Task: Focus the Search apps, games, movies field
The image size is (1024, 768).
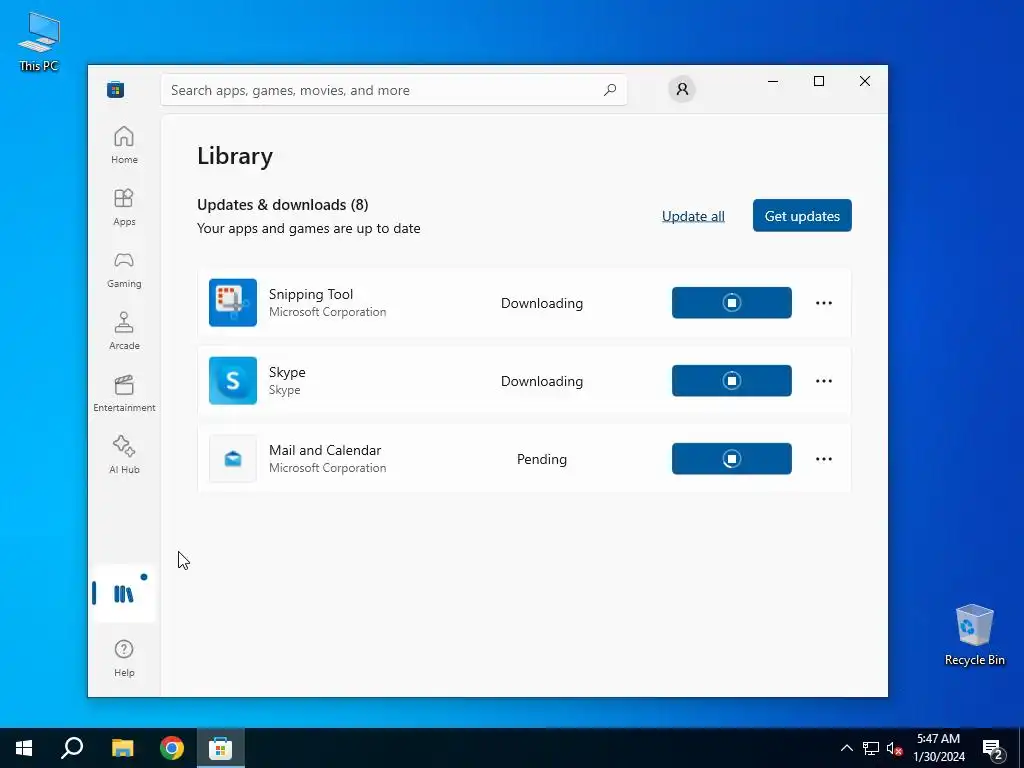Action: 394,90
